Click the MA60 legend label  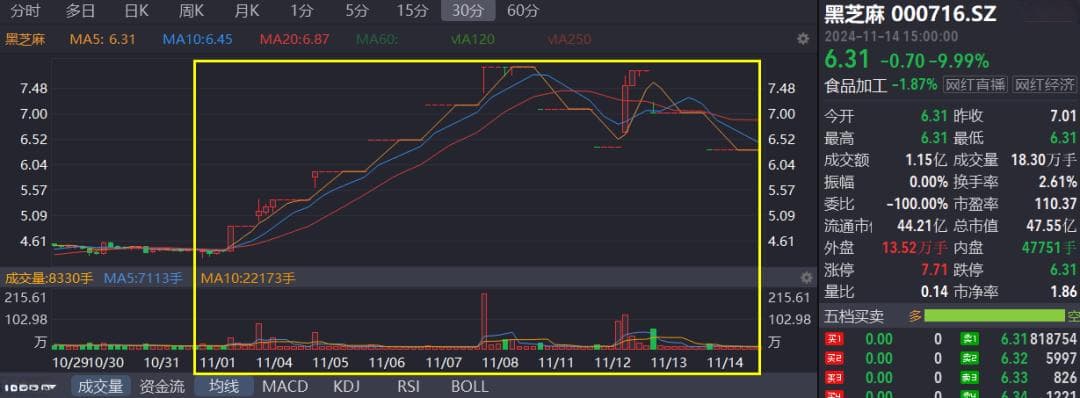pyautogui.click(x=377, y=39)
